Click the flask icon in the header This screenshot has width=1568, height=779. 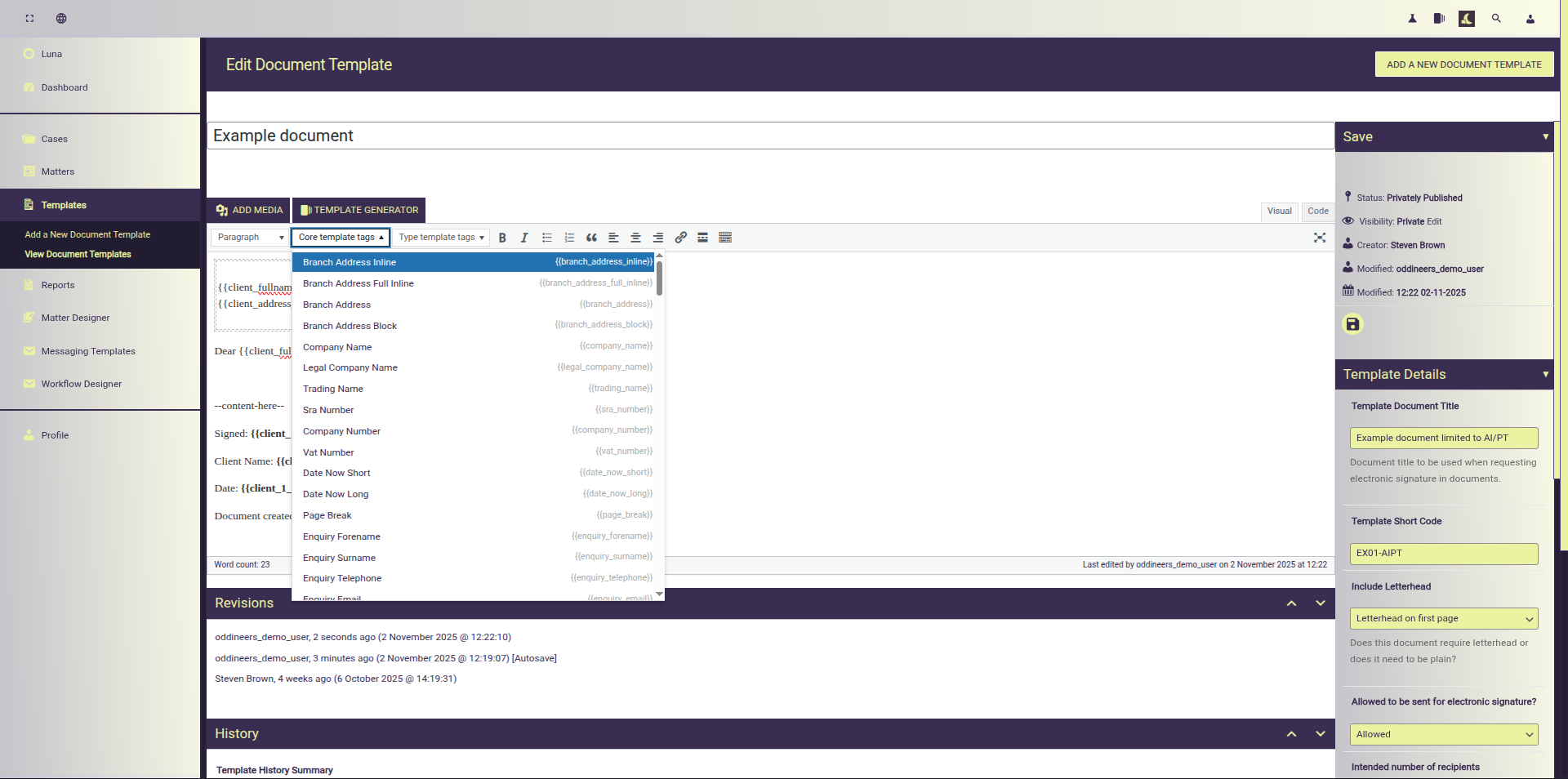pos(1412,18)
